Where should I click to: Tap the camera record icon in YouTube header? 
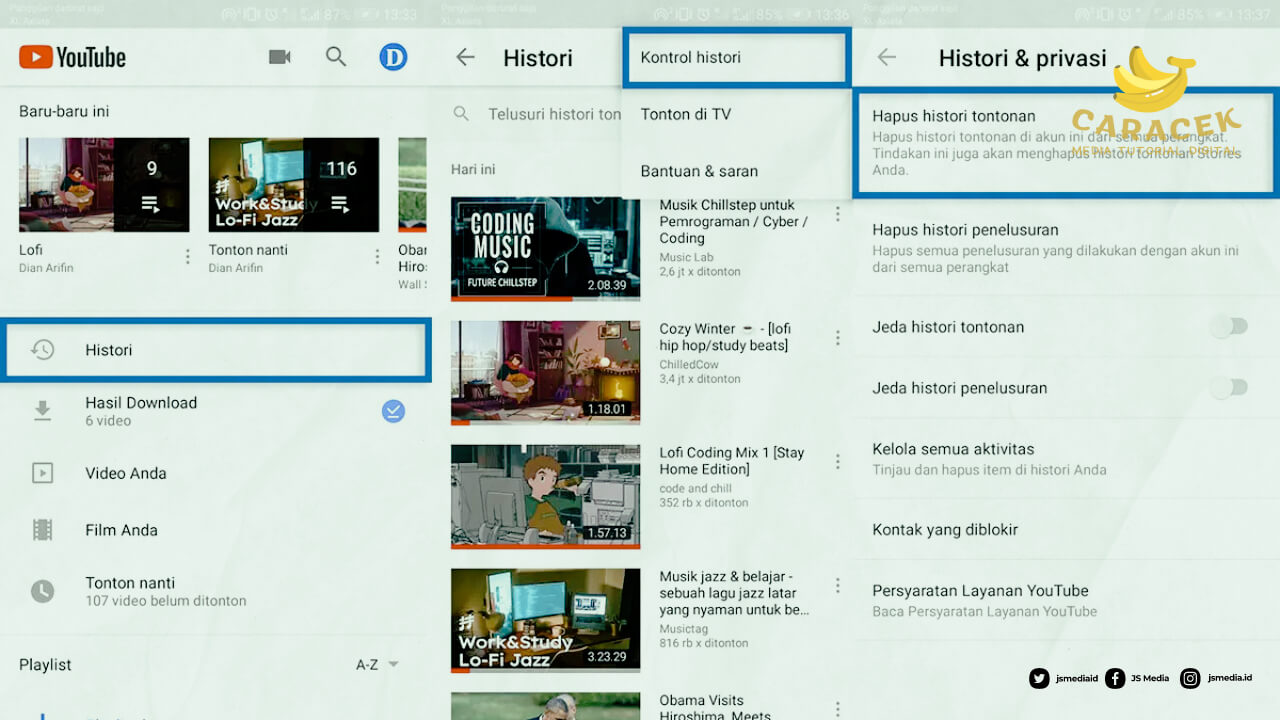(x=280, y=57)
